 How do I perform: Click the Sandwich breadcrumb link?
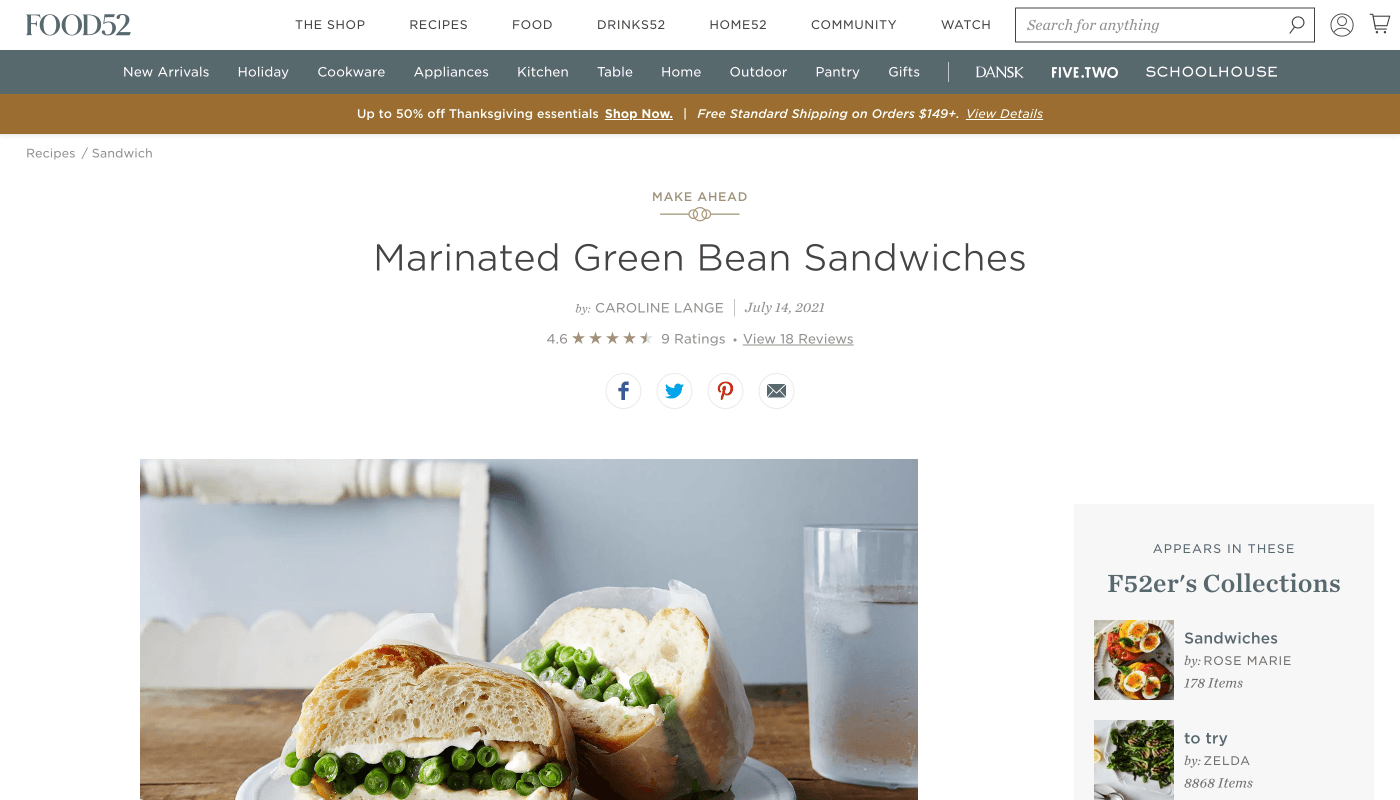click(x=122, y=153)
